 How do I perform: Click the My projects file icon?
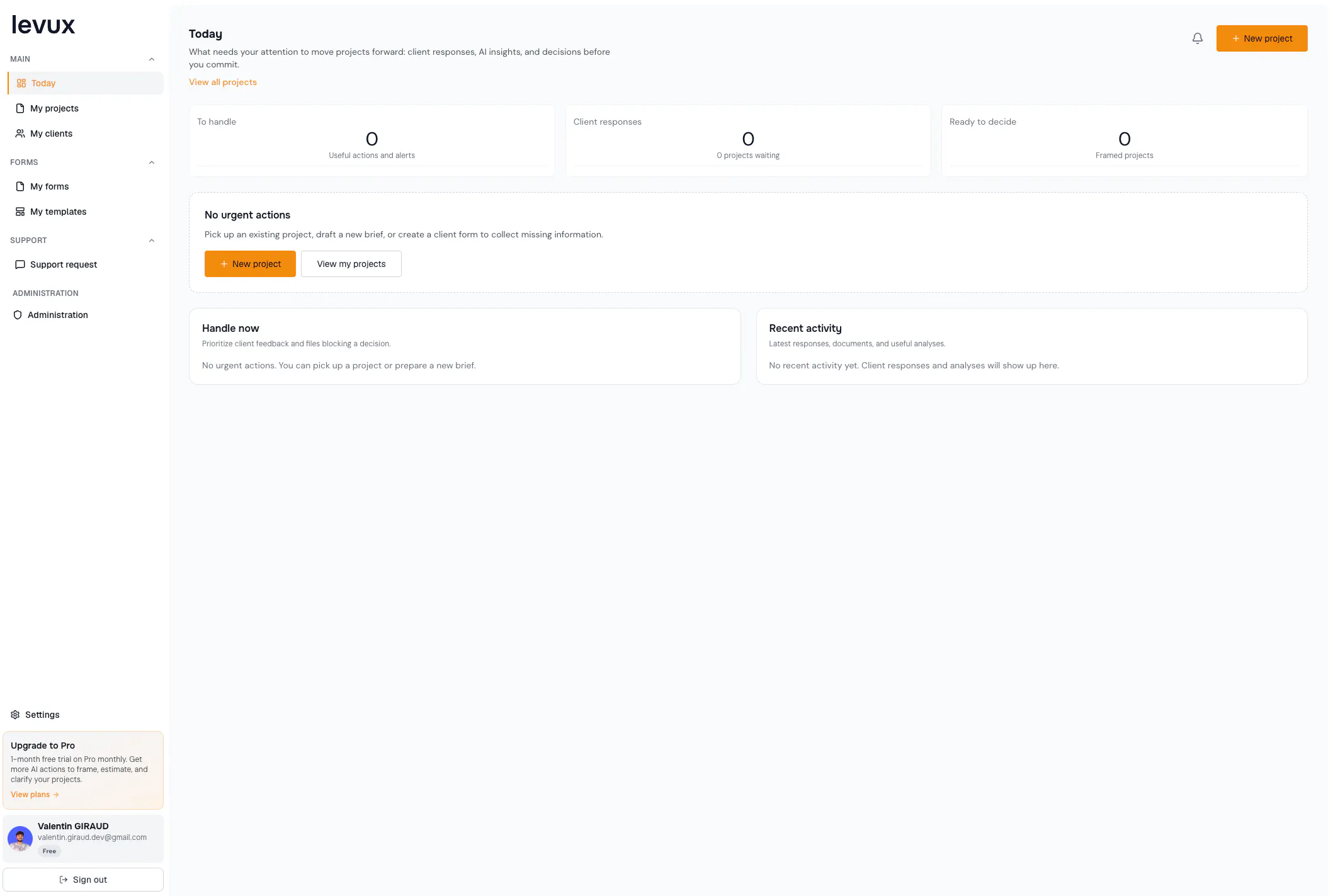[20, 108]
